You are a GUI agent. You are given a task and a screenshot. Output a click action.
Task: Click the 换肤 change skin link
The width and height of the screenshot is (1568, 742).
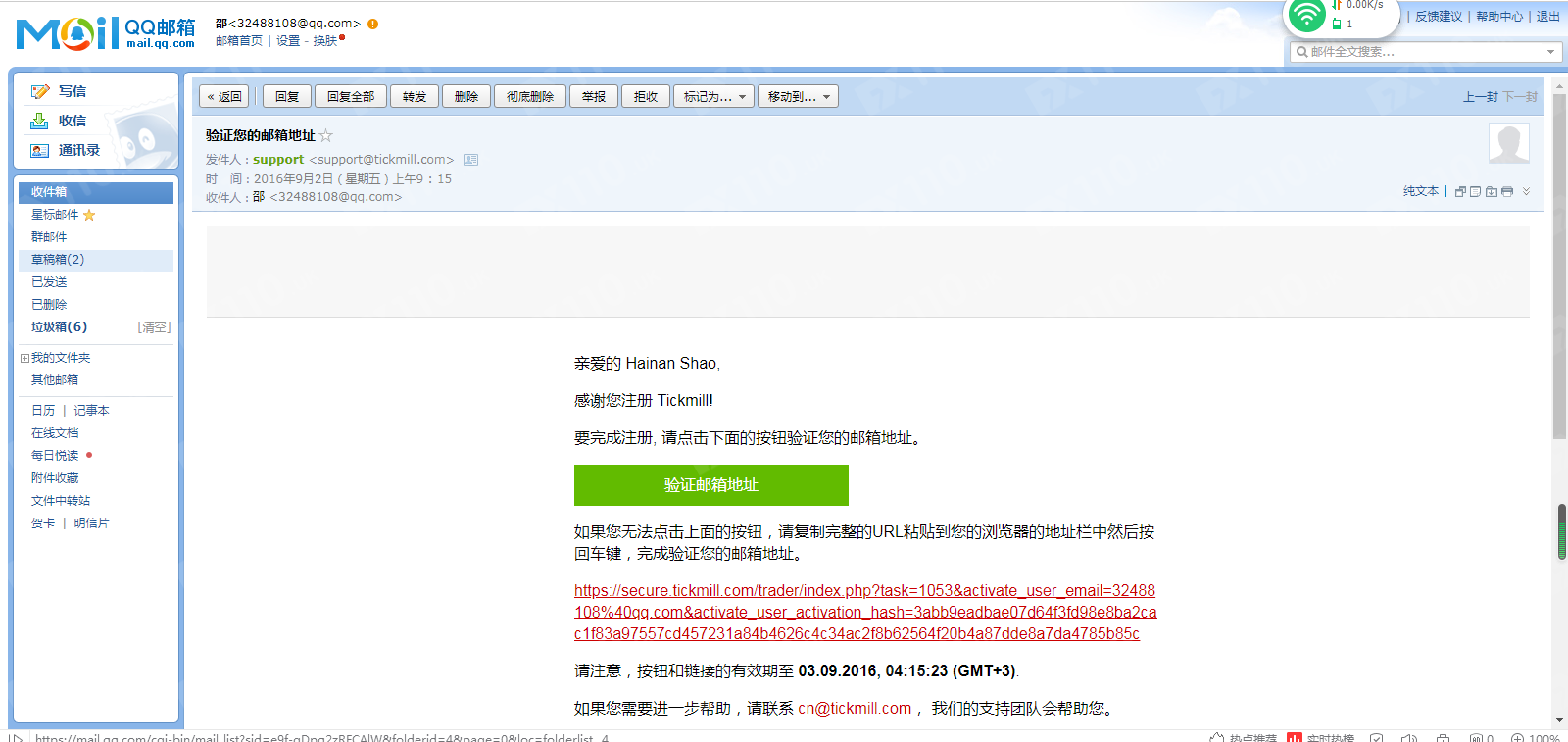click(x=325, y=41)
